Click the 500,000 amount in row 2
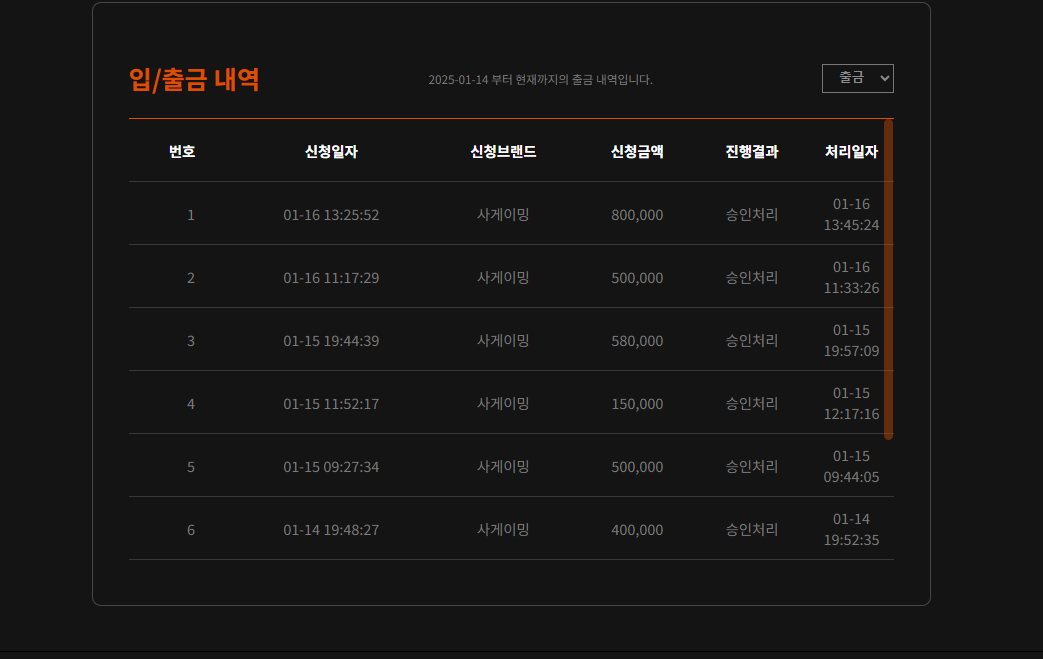This screenshot has width=1043, height=659. (x=637, y=278)
